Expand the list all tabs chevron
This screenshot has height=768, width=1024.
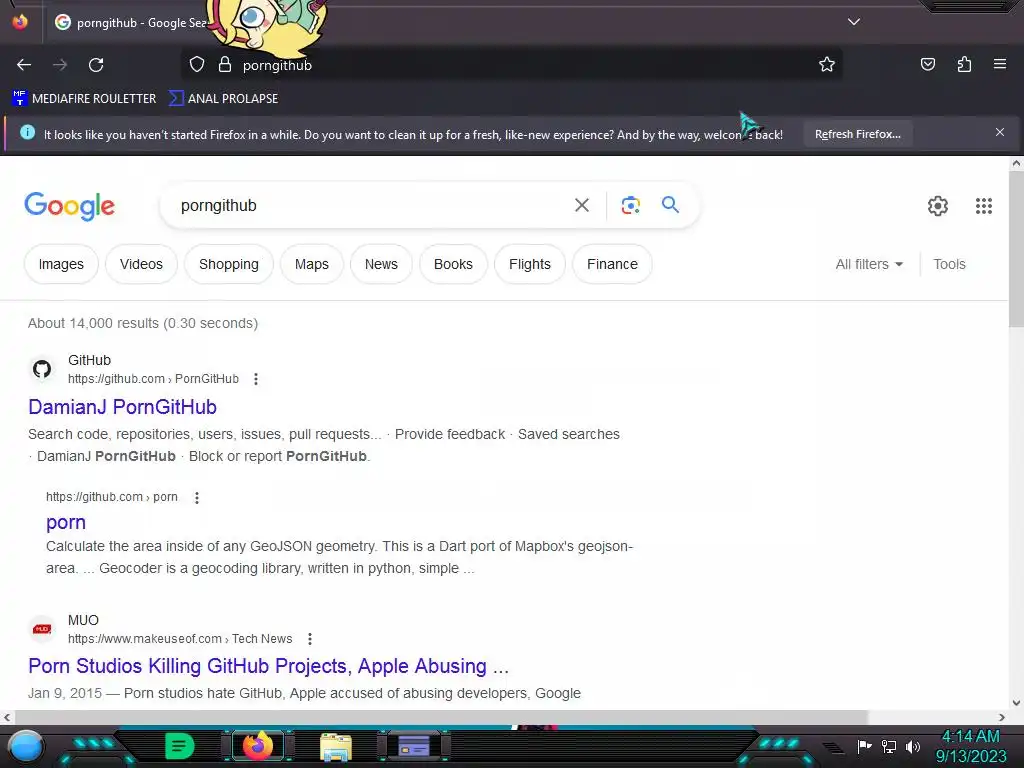coord(854,22)
